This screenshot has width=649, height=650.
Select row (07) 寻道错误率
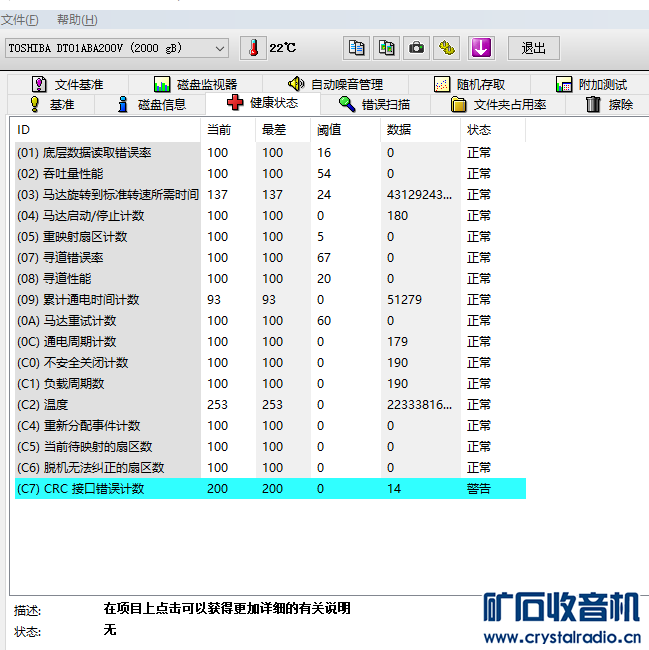(x=270, y=257)
